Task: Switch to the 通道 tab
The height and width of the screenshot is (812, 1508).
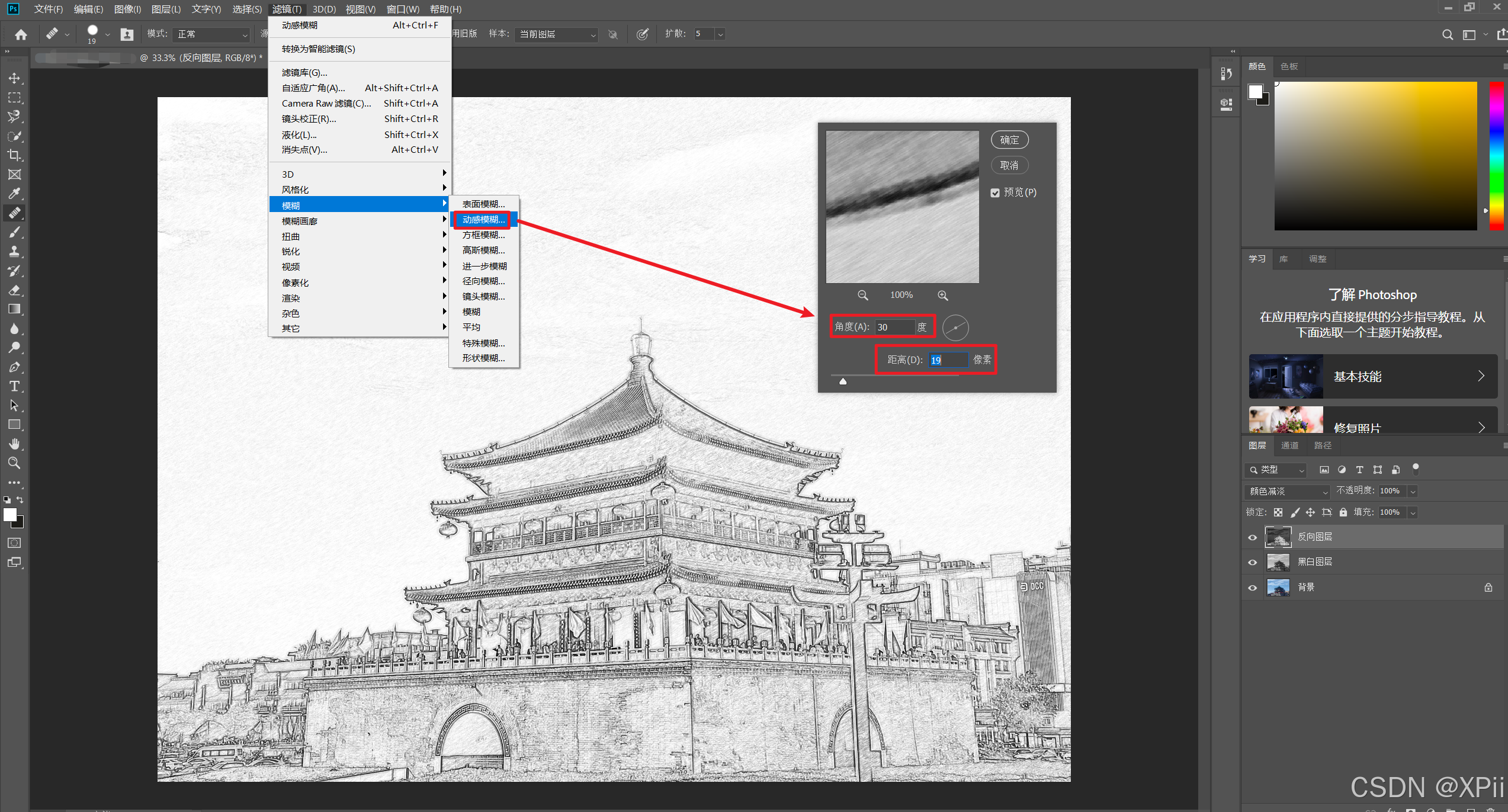Action: tap(1289, 445)
